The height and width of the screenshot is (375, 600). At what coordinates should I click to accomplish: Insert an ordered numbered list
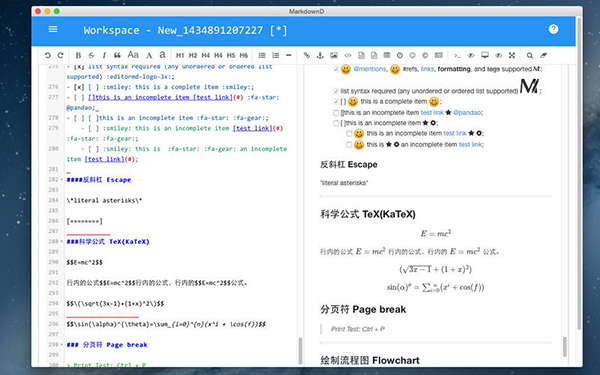click(x=276, y=55)
